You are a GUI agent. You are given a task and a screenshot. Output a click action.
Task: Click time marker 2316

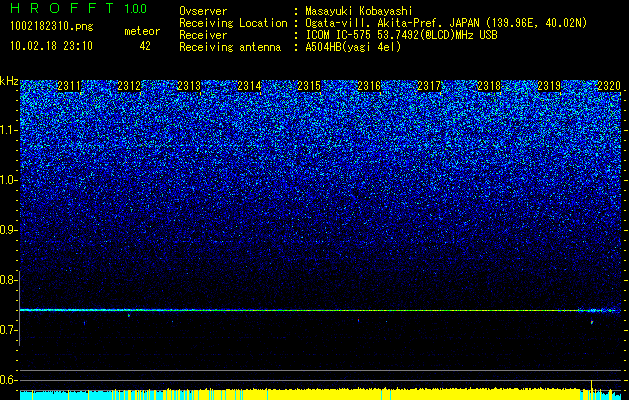(369, 86)
